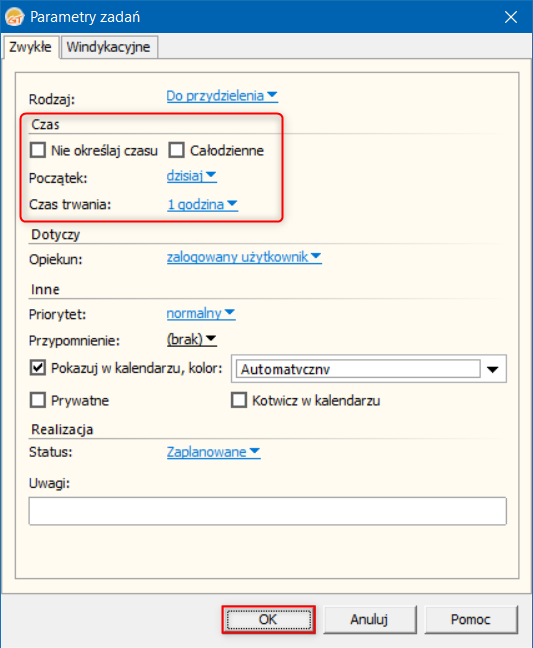Enable the 'Nie określaj czasu' checkbox

pos(38,150)
